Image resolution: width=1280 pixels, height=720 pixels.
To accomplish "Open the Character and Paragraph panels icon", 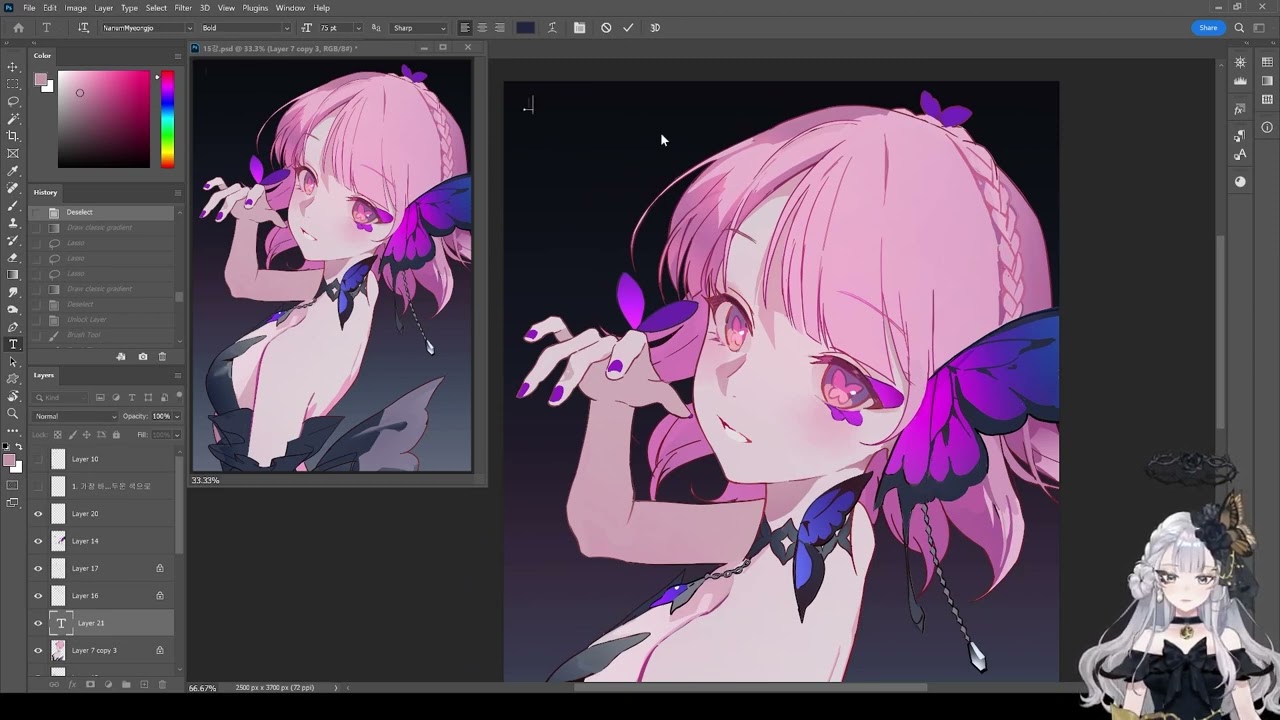I will (579, 28).
